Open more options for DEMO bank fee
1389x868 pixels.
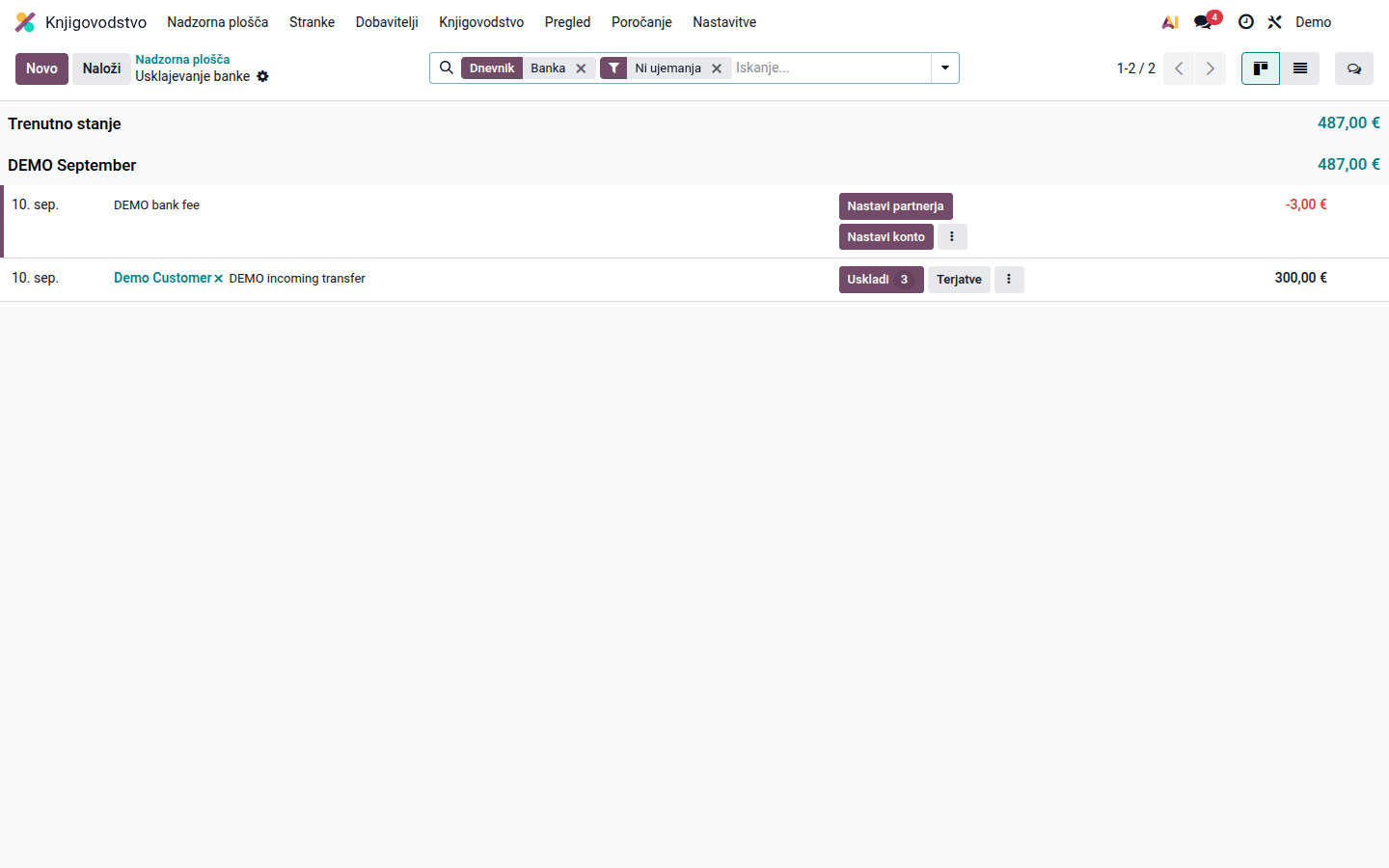952,236
